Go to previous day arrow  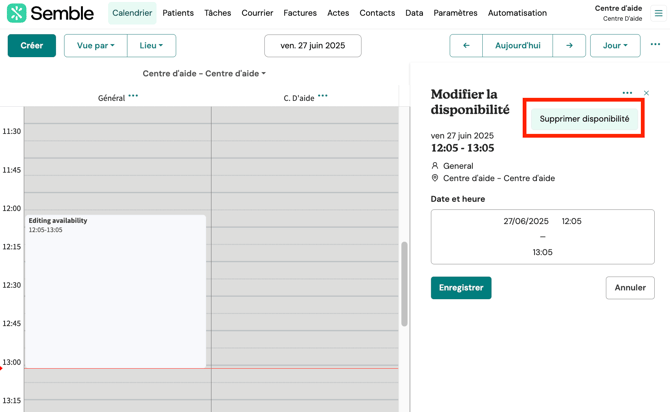[x=466, y=45]
